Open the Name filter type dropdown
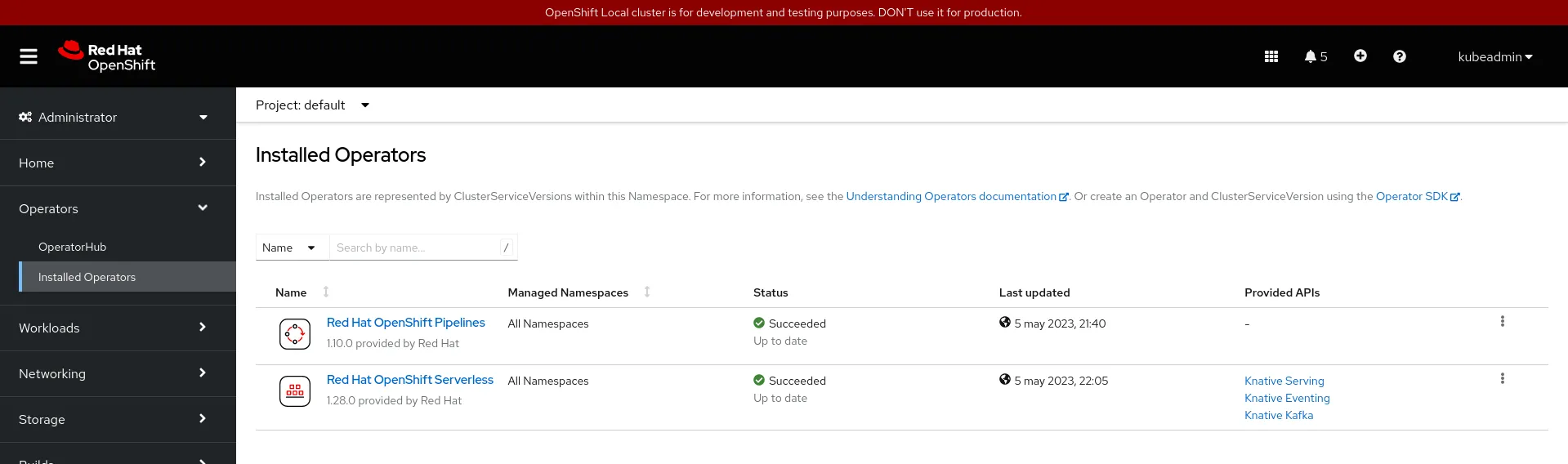Screen dimensions: 1568x464 [290, 248]
